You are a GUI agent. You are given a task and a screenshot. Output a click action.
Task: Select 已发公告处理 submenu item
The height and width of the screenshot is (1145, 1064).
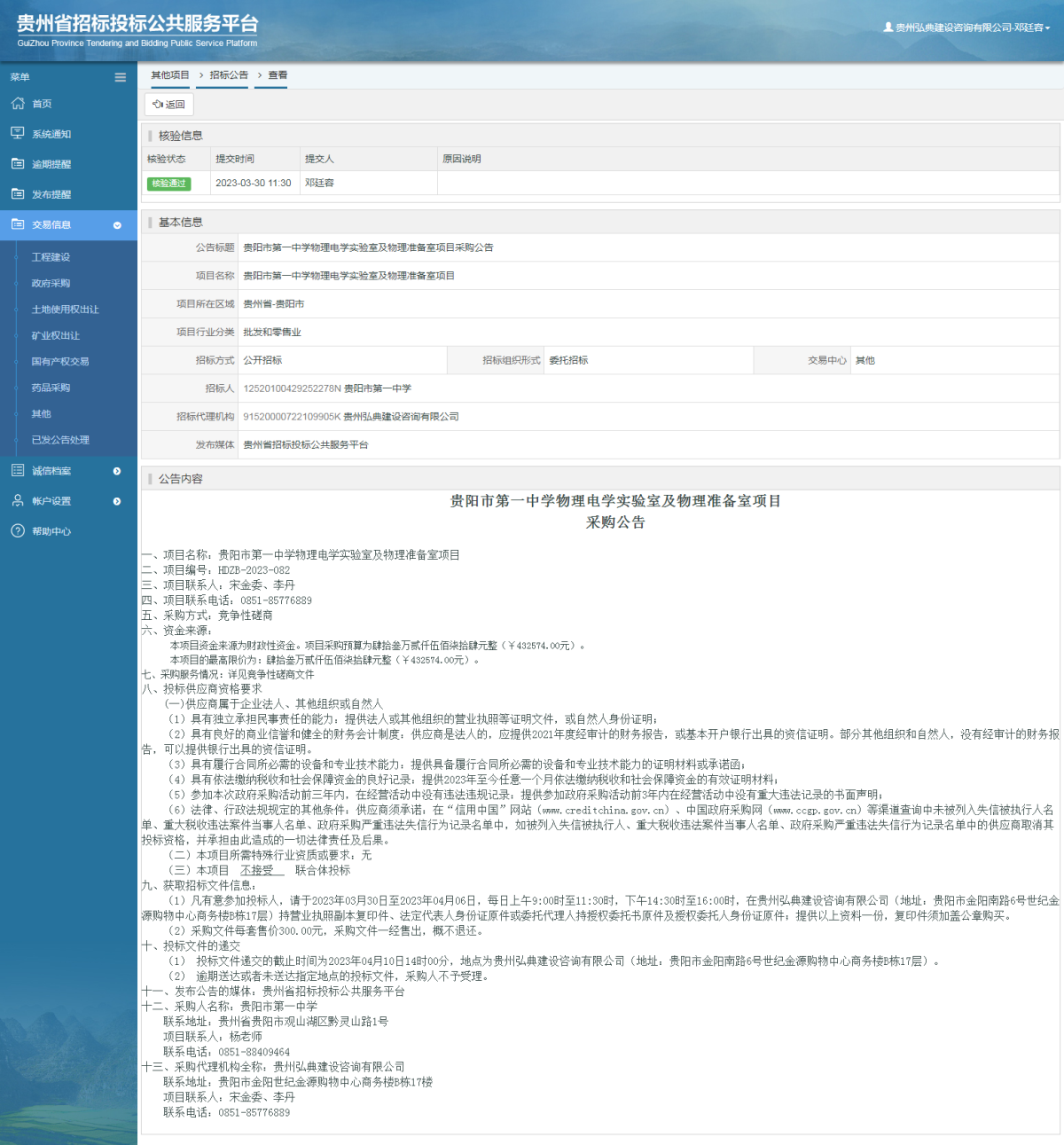pyautogui.click(x=60, y=440)
